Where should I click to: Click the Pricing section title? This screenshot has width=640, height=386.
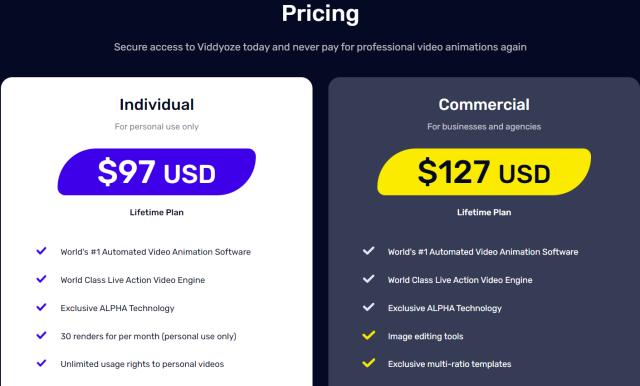[x=320, y=14]
